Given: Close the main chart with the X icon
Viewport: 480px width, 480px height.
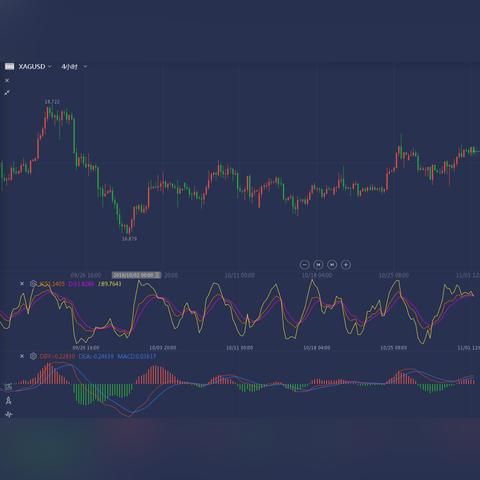Looking at the screenshot, I should tap(7, 80).
